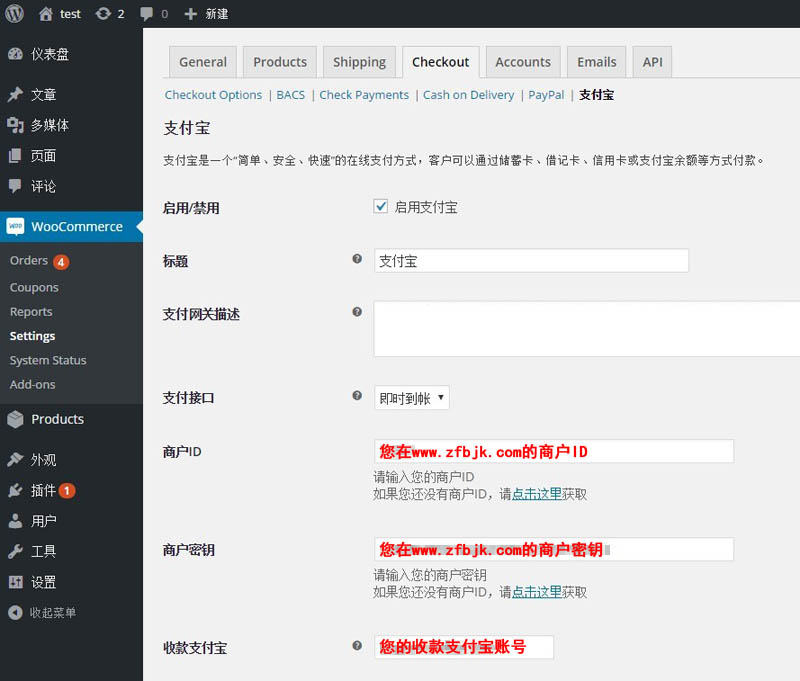Open the Orders submenu item
800x681 pixels.
point(29,261)
